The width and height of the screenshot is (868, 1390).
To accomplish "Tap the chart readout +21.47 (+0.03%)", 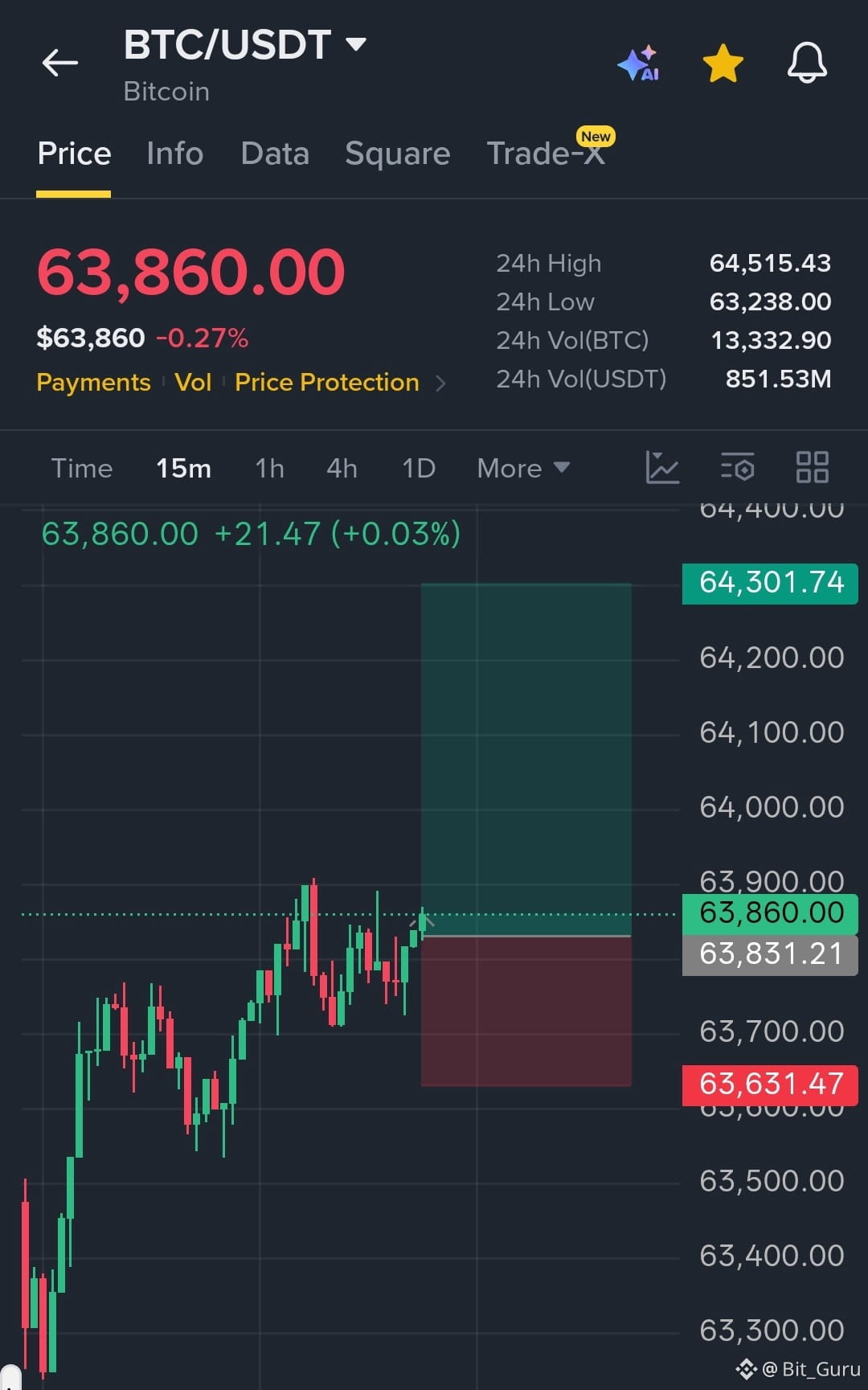I will click(338, 535).
